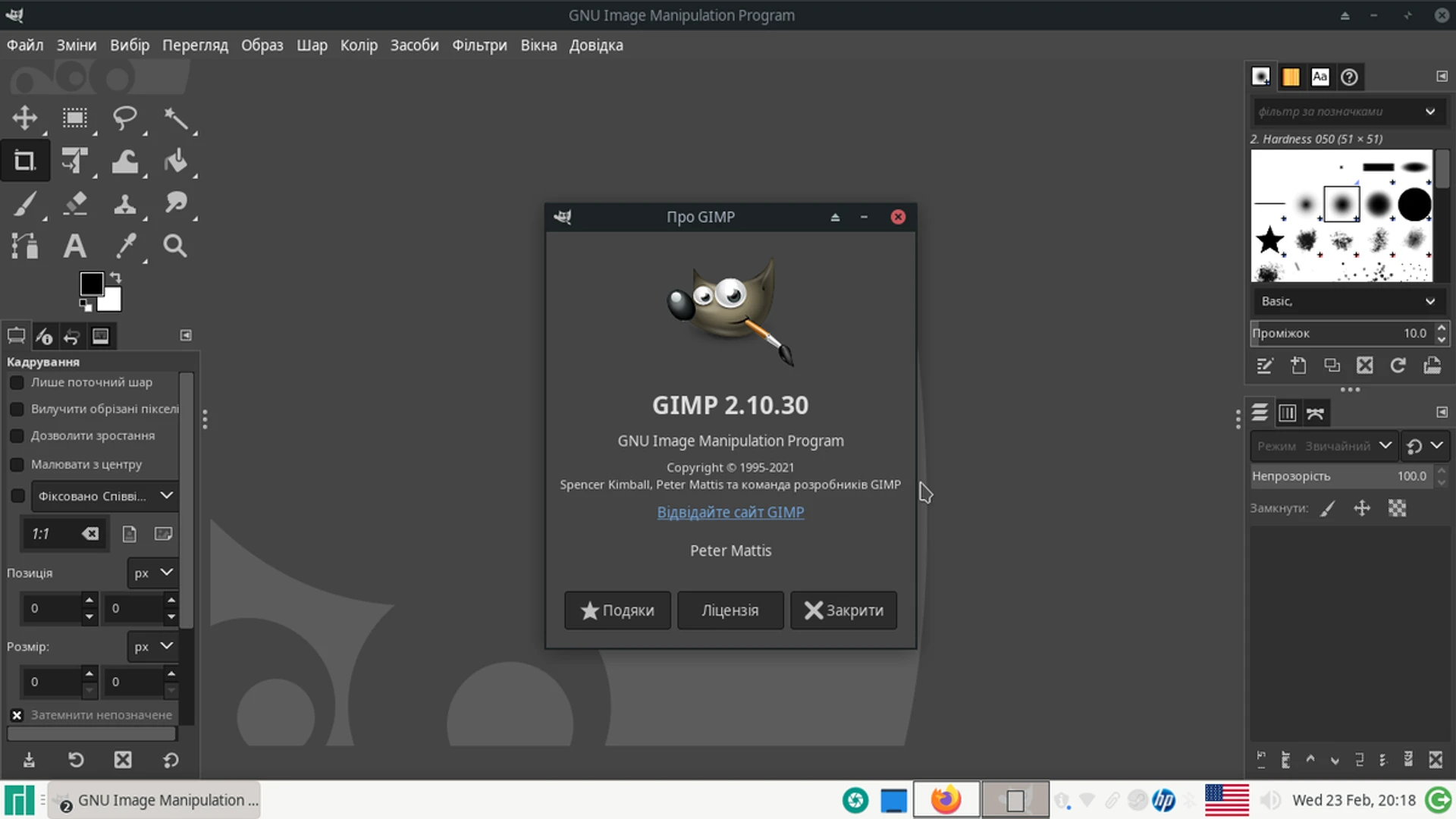1456x819 pixels.
Task: Open the 'Фіксовано Співві...' dropdown
Action: [x=105, y=496]
